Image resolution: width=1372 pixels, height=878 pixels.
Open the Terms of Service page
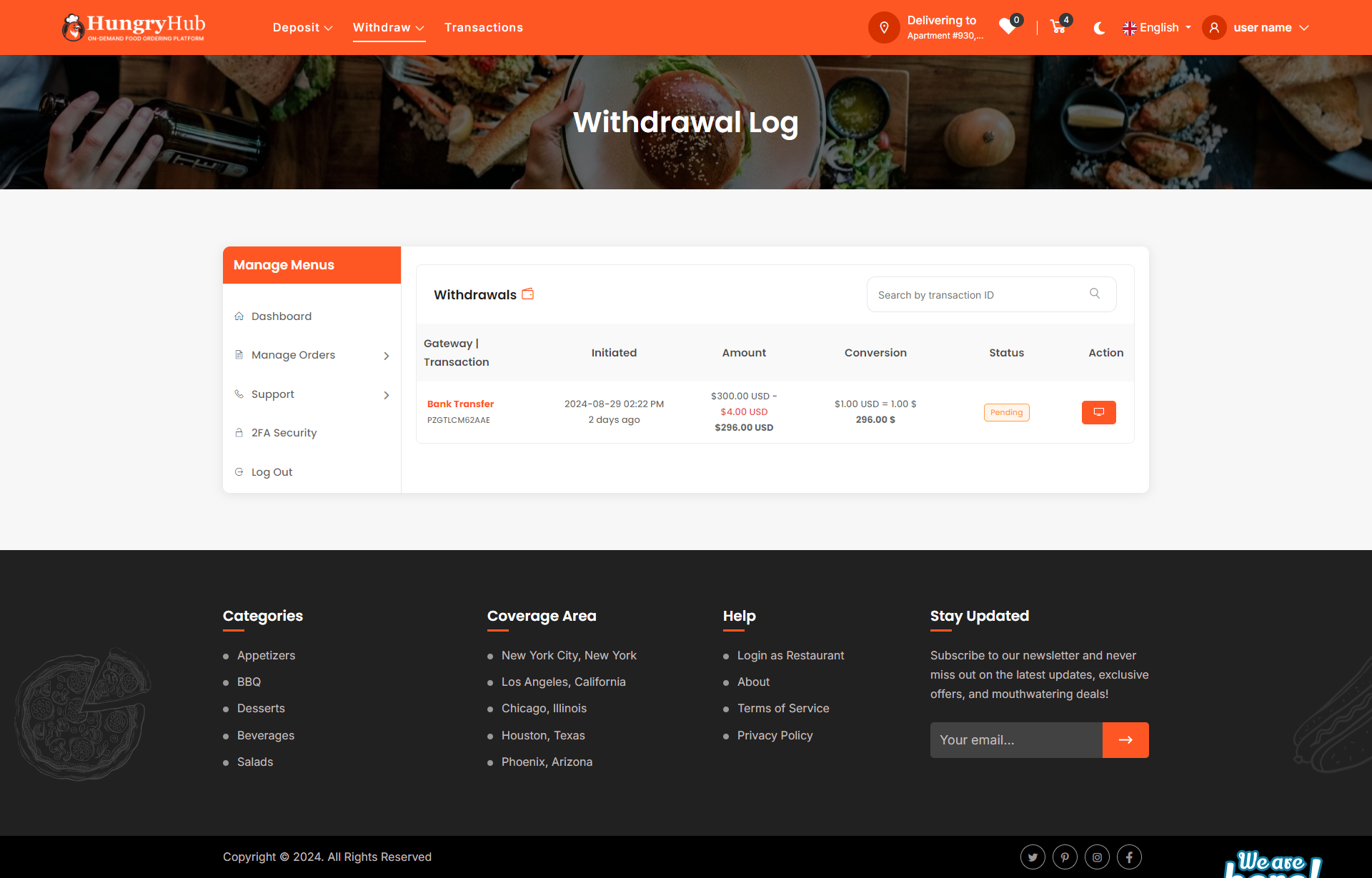click(x=783, y=708)
